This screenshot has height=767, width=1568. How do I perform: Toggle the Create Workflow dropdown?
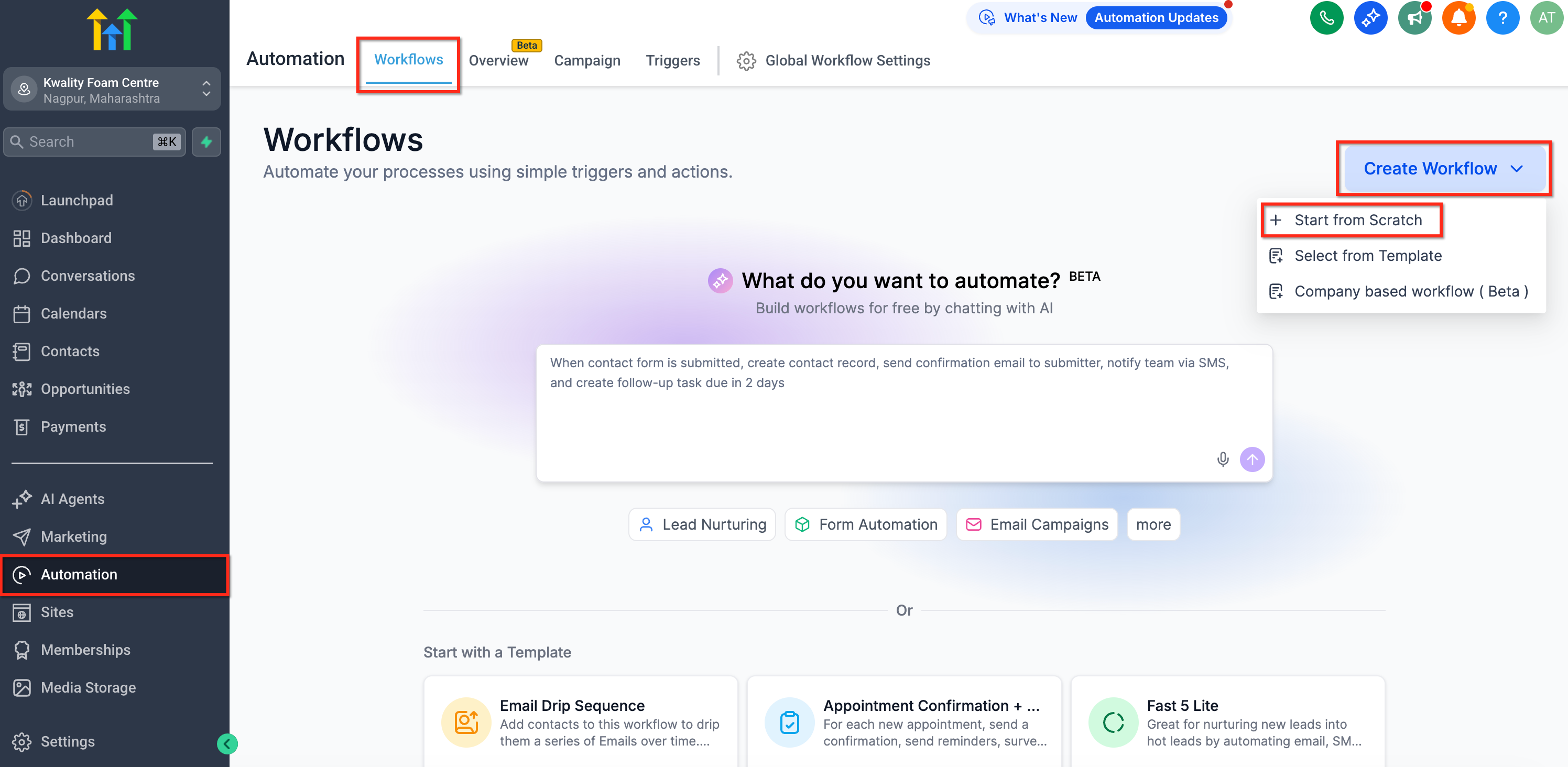coord(1443,169)
